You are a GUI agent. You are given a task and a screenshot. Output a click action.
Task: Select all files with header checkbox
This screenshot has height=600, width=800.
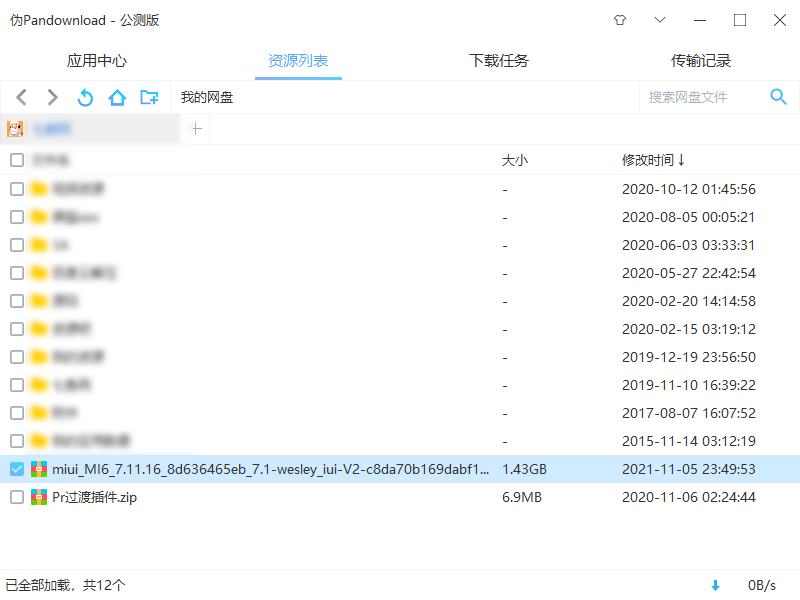point(16,160)
